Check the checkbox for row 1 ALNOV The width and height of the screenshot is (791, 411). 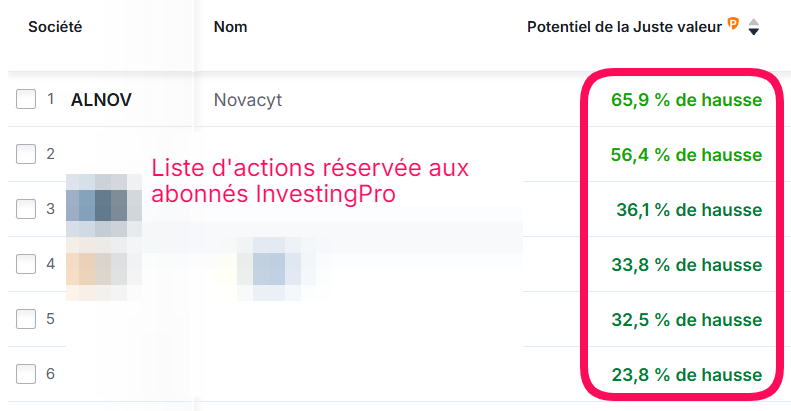(26, 99)
